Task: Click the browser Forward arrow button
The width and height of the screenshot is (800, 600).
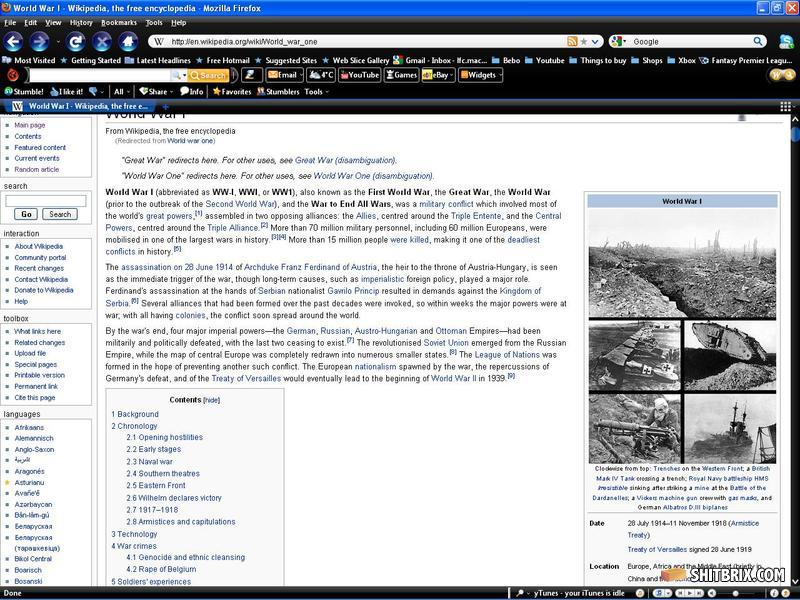Action: click(x=40, y=42)
